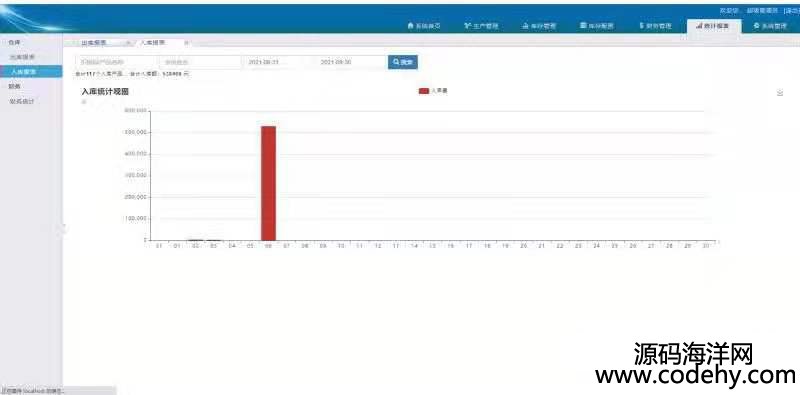Viewport: 800px width, 395px height.
Task: Open the 库存配置 inventory config nav icon
Action: tap(583, 26)
